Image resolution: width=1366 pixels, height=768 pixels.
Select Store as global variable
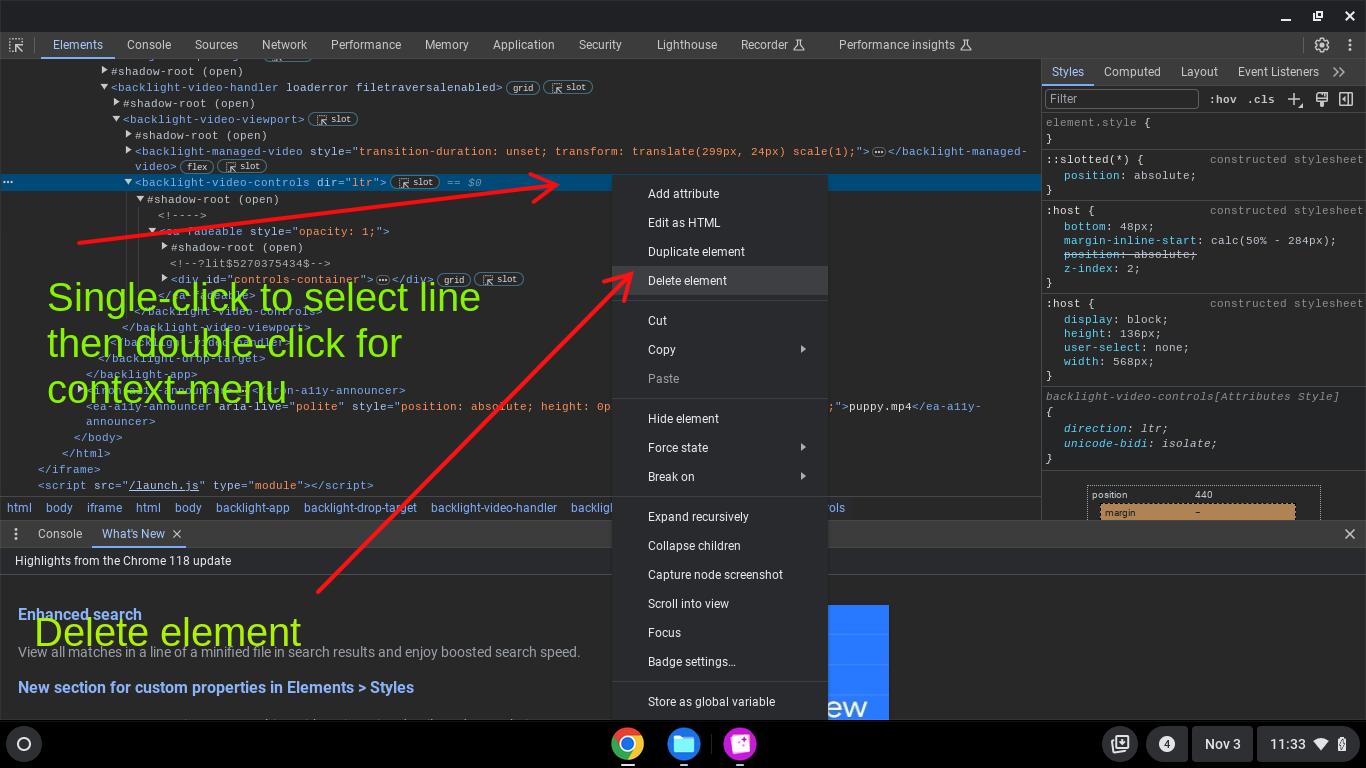720,702
